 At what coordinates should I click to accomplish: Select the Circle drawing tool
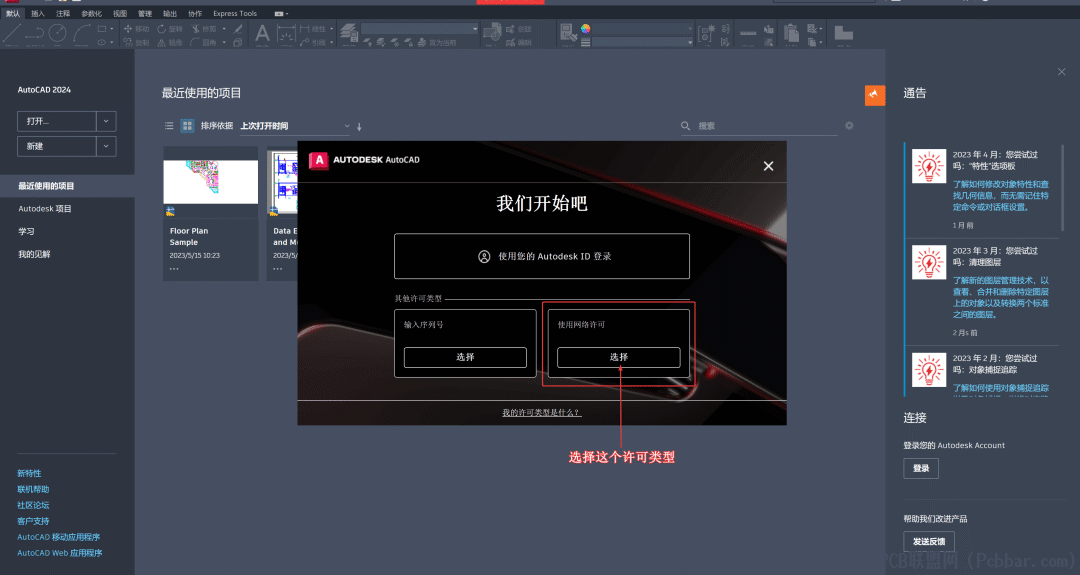pyautogui.click(x=58, y=32)
